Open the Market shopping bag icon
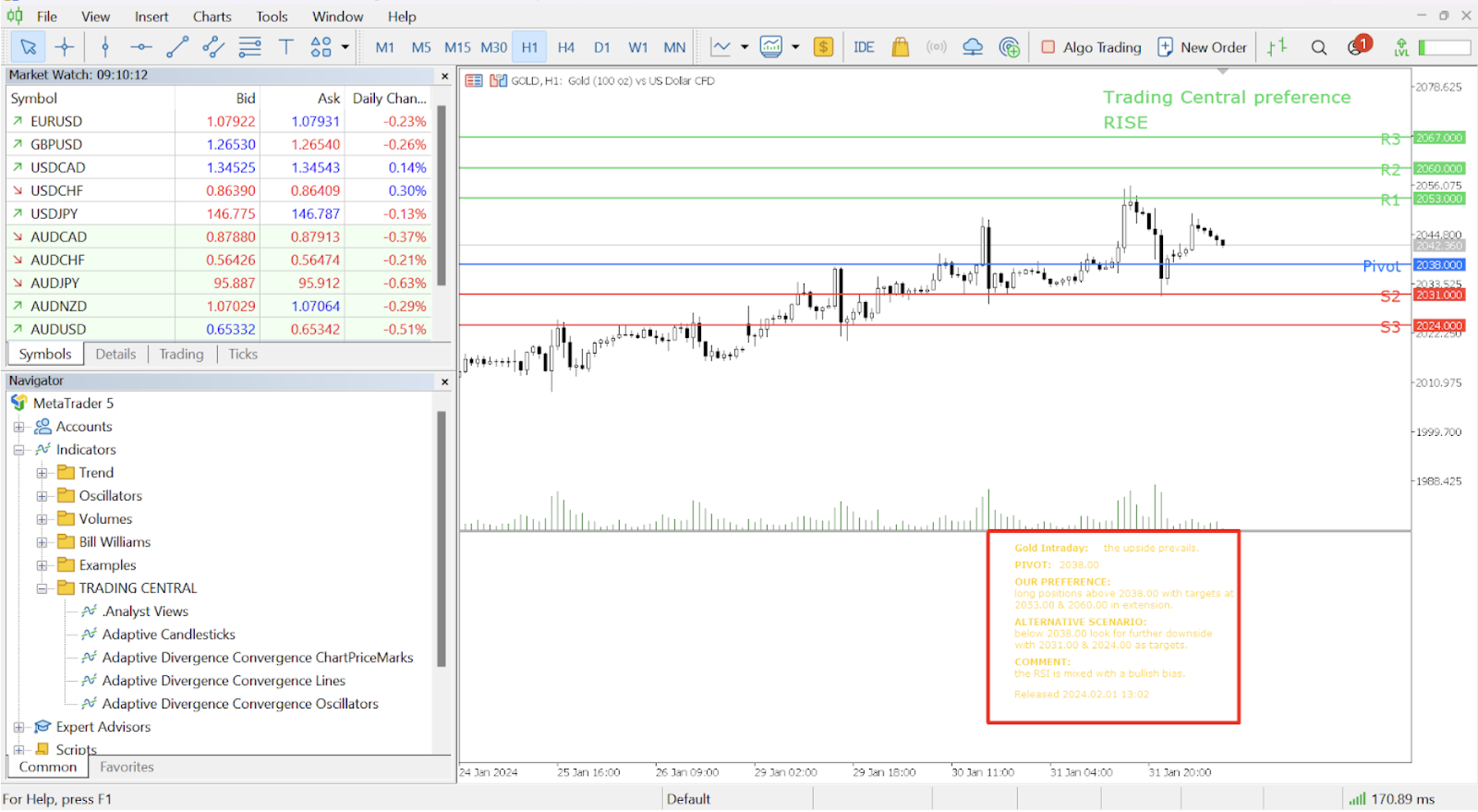Image resolution: width=1478 pixels, height=812 pixels. tap(900, 47)
